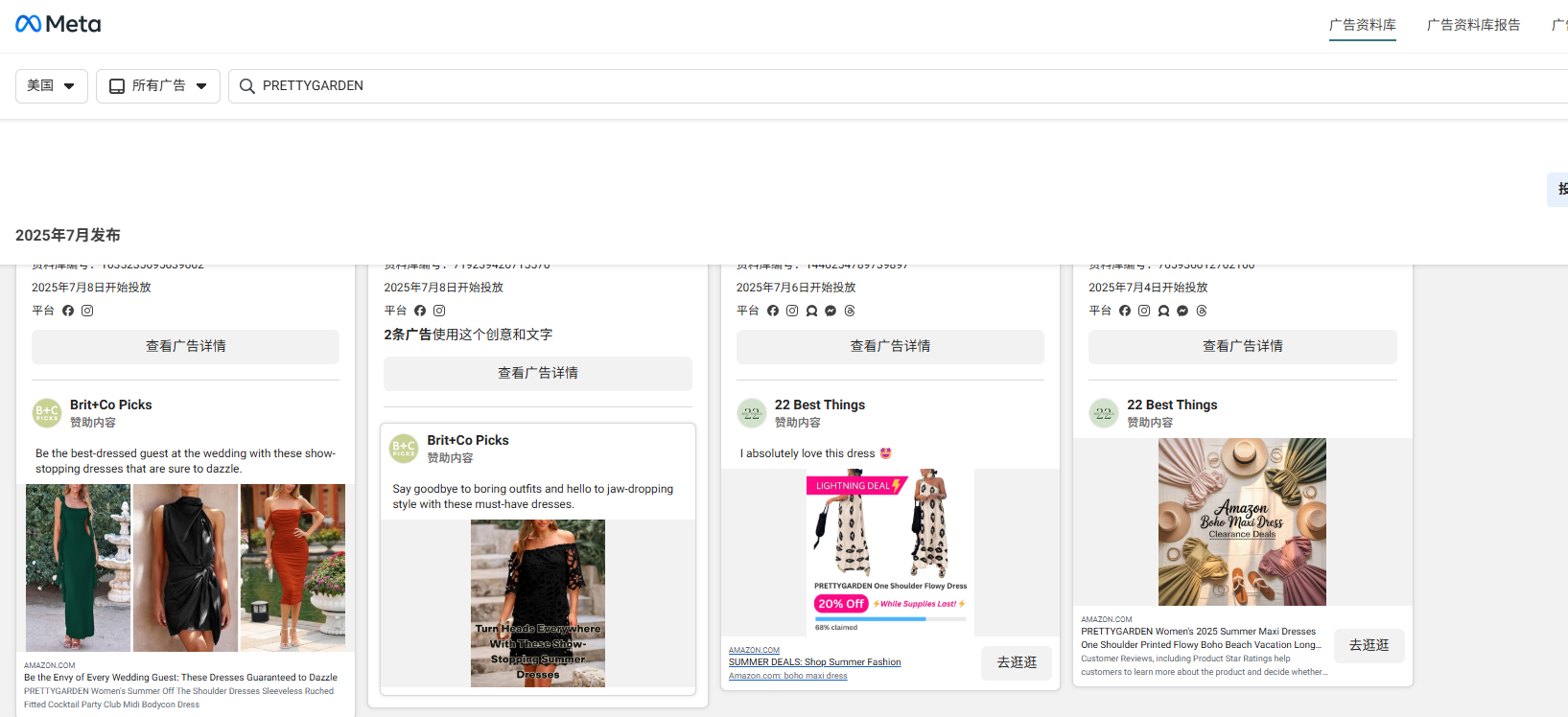Click Instagram icon in the July 4 ad
Viewport: 1568px width, 717px height.
1144,311
